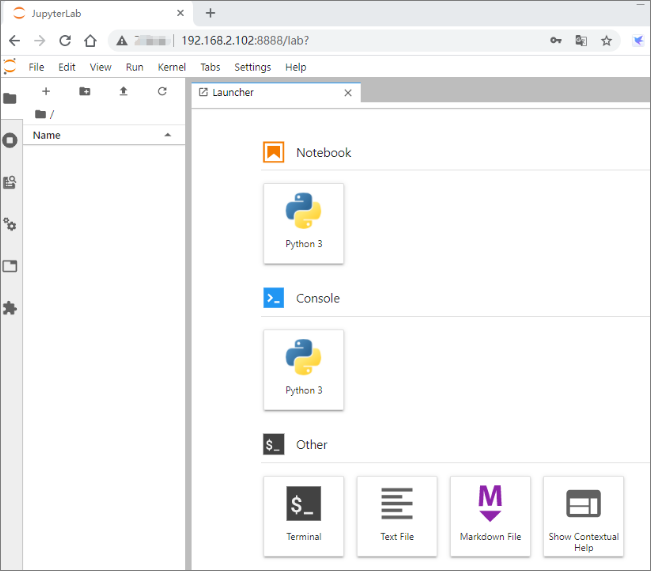Click the Upload Files arrow icon
The height and width of the screenshot is (571, 652).
(x=123, y=91)
